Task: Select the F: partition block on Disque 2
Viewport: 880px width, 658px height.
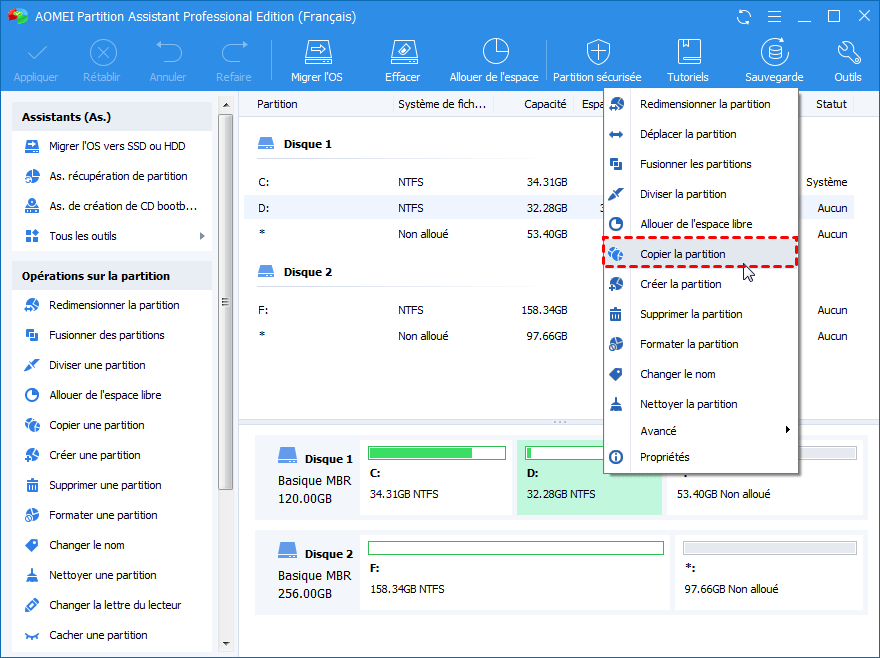Action: (515, 575)
